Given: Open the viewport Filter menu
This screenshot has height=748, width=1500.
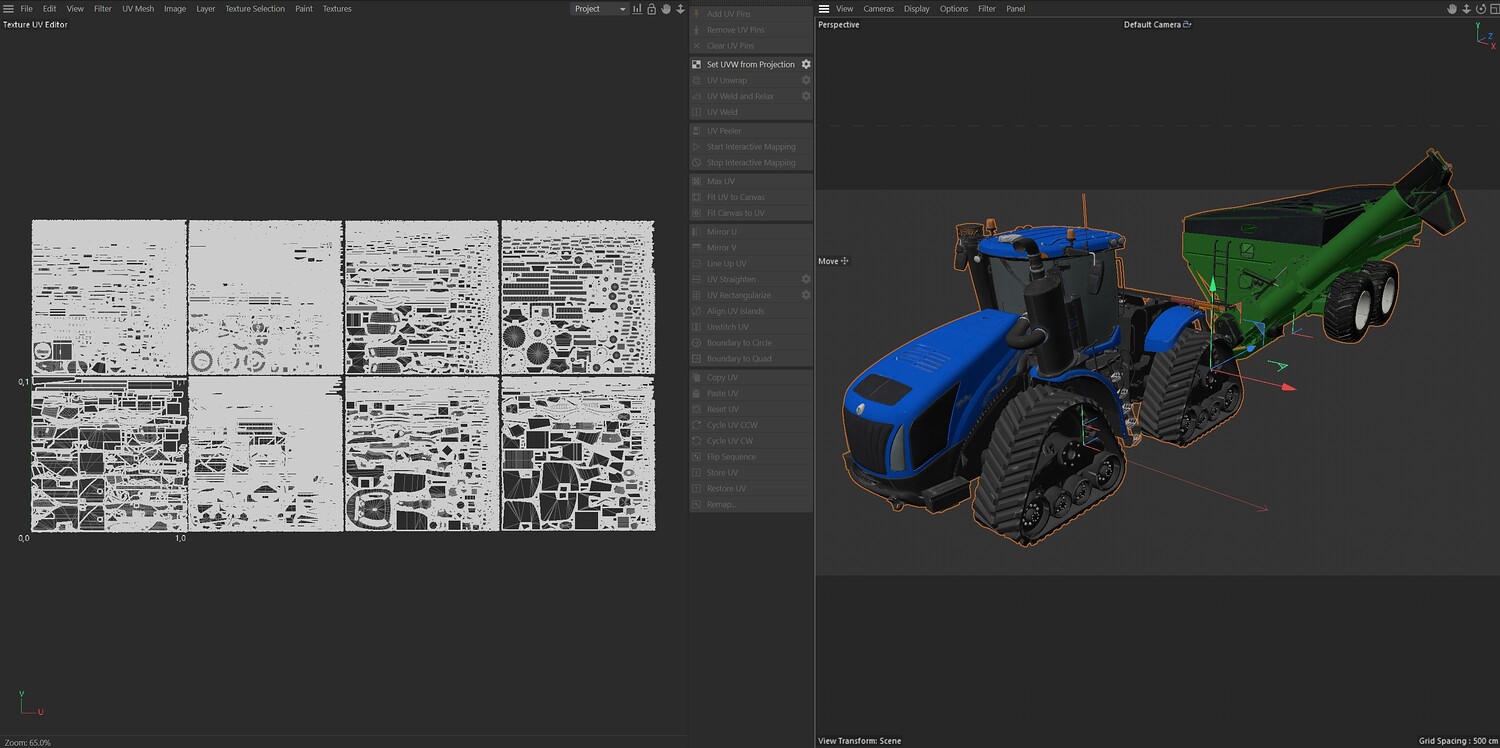Looking at the screenshot, I should (987, 9).
